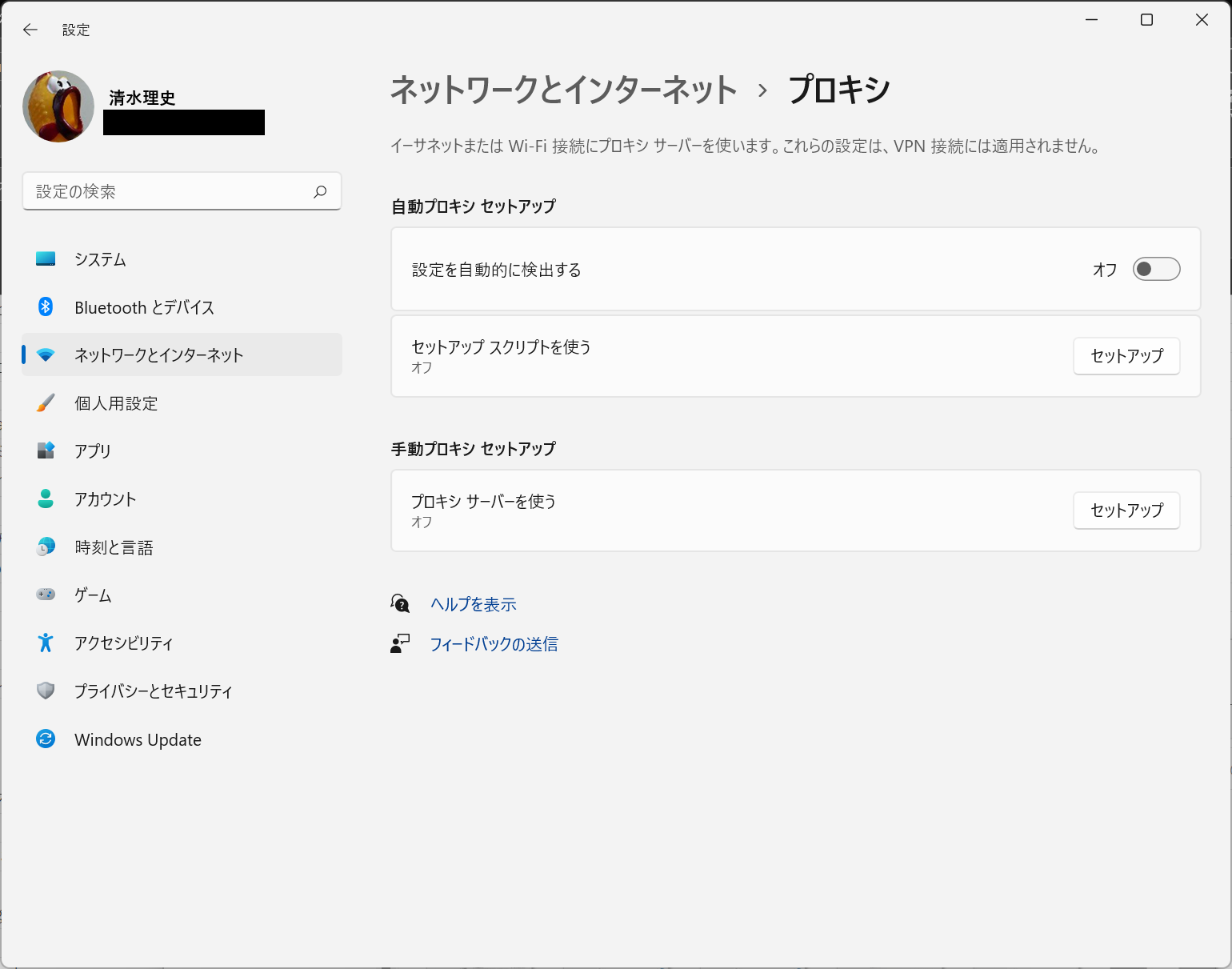Screen dimensions: 1232x969
Task: Open アプリ settings section
Action: pyautogui.click(x=93, y=451)
